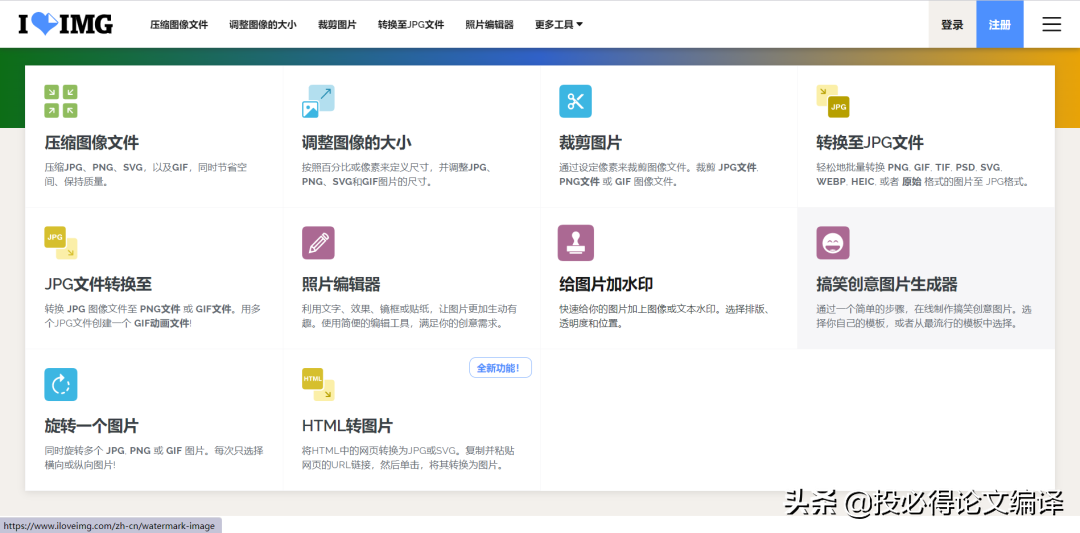The width and height of the screenshot is (1080, 533).
Task: Select the blue resize image icon
Action: [318, 101]
